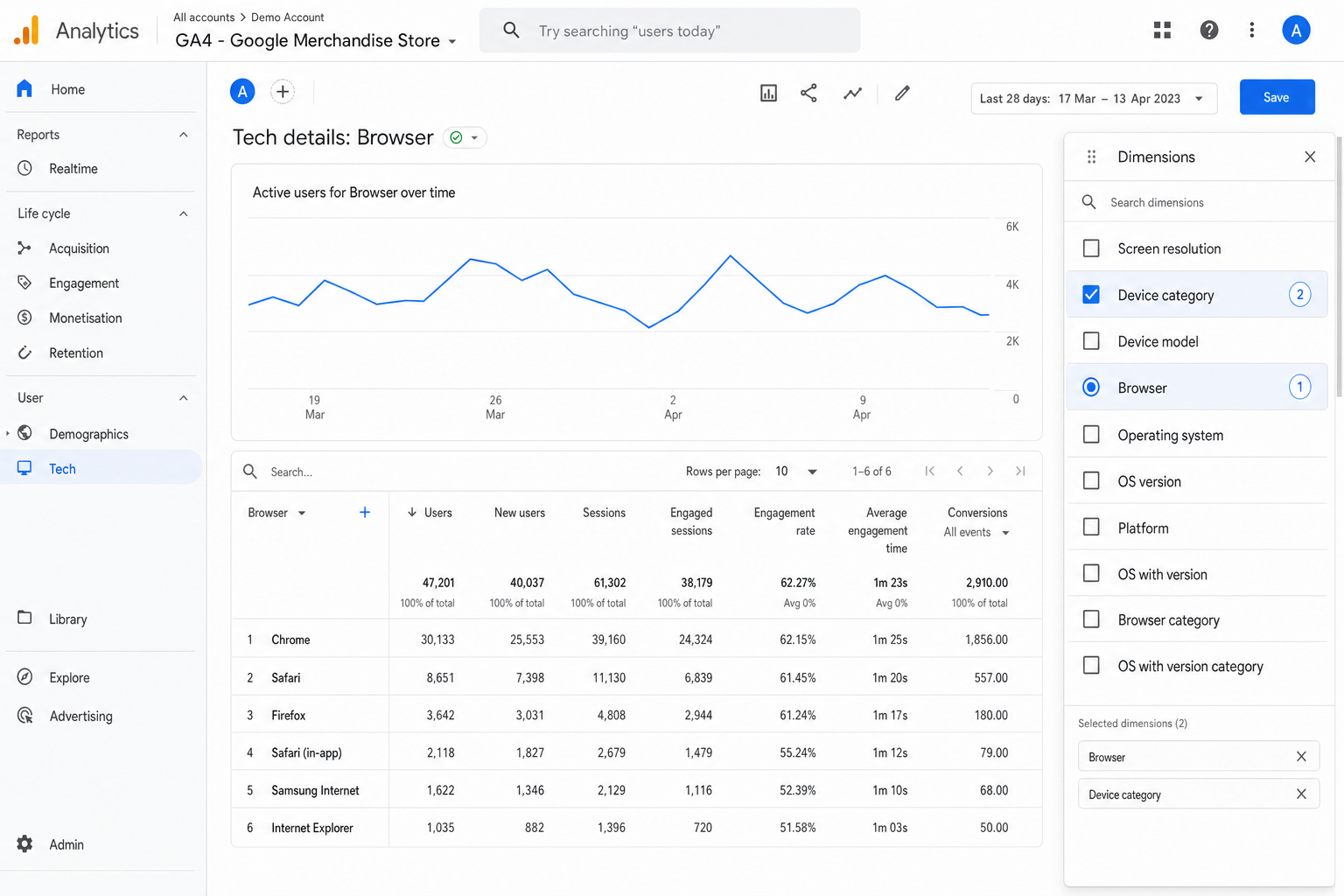Check OS with version category dimension
This screenshot has width=1344, height=896.
pos(1091,666)
